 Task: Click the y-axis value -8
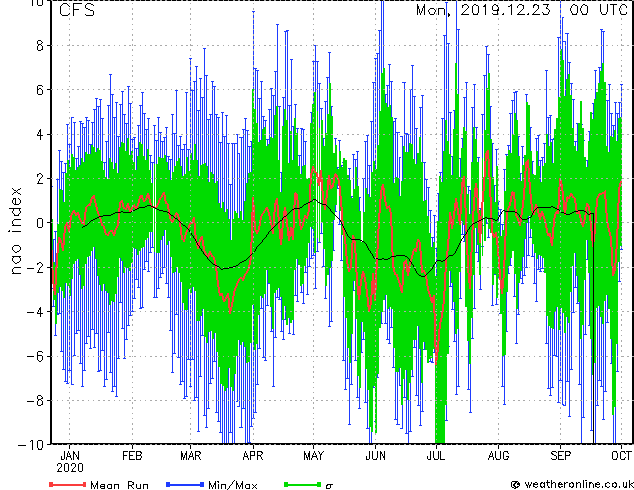[x=35, y=400]
